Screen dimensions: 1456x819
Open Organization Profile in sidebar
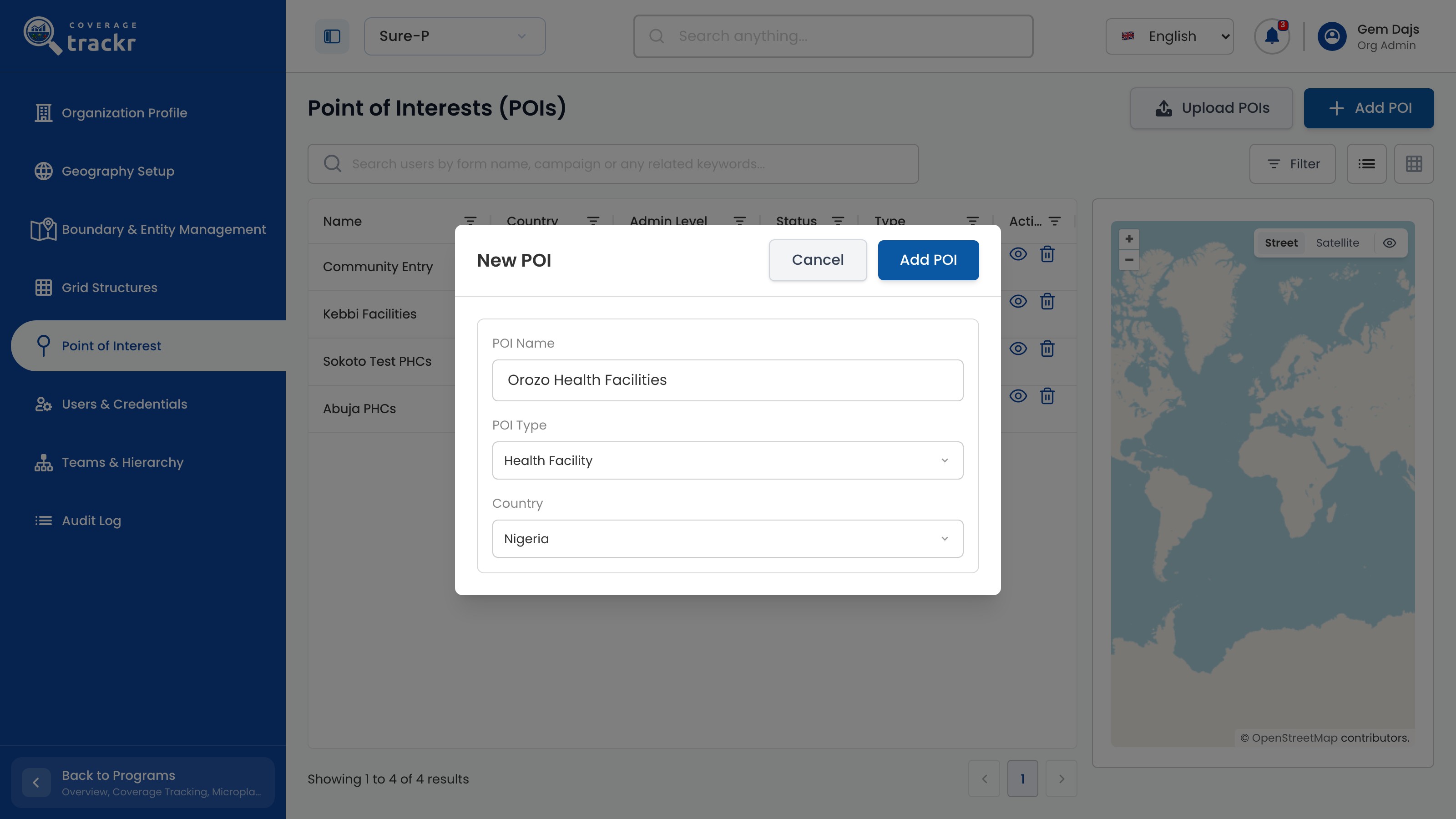(x=124, y=113)
